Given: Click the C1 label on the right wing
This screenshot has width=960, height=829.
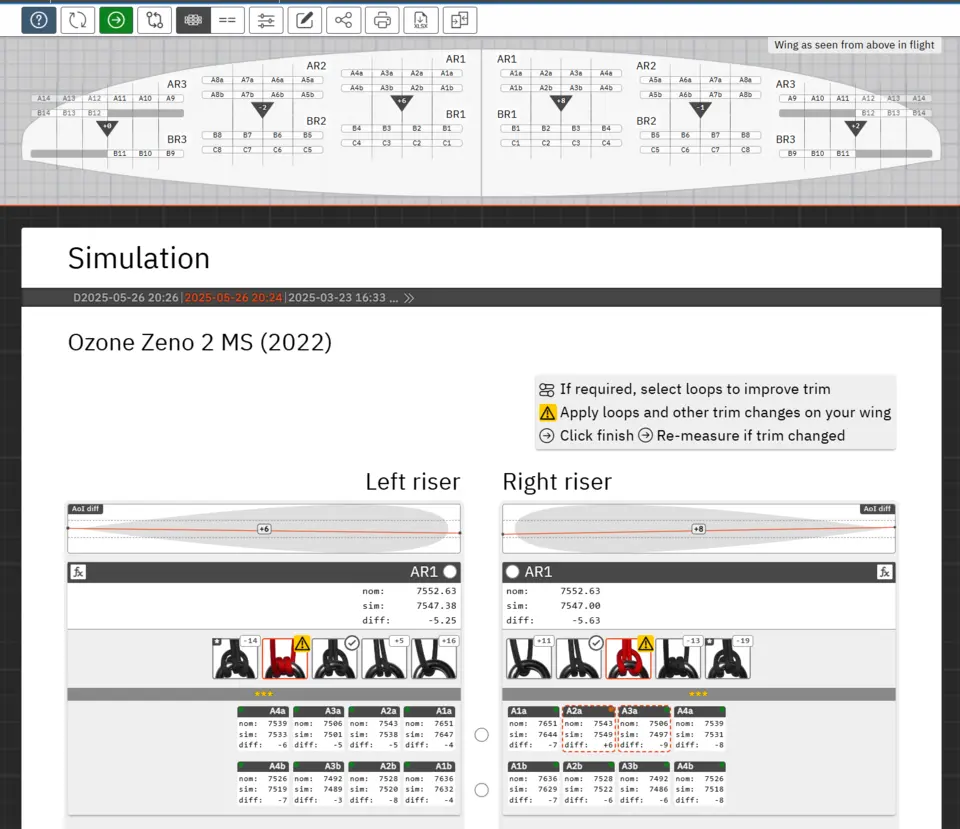Looking at the screenshot, I should (x=516, y=143).
